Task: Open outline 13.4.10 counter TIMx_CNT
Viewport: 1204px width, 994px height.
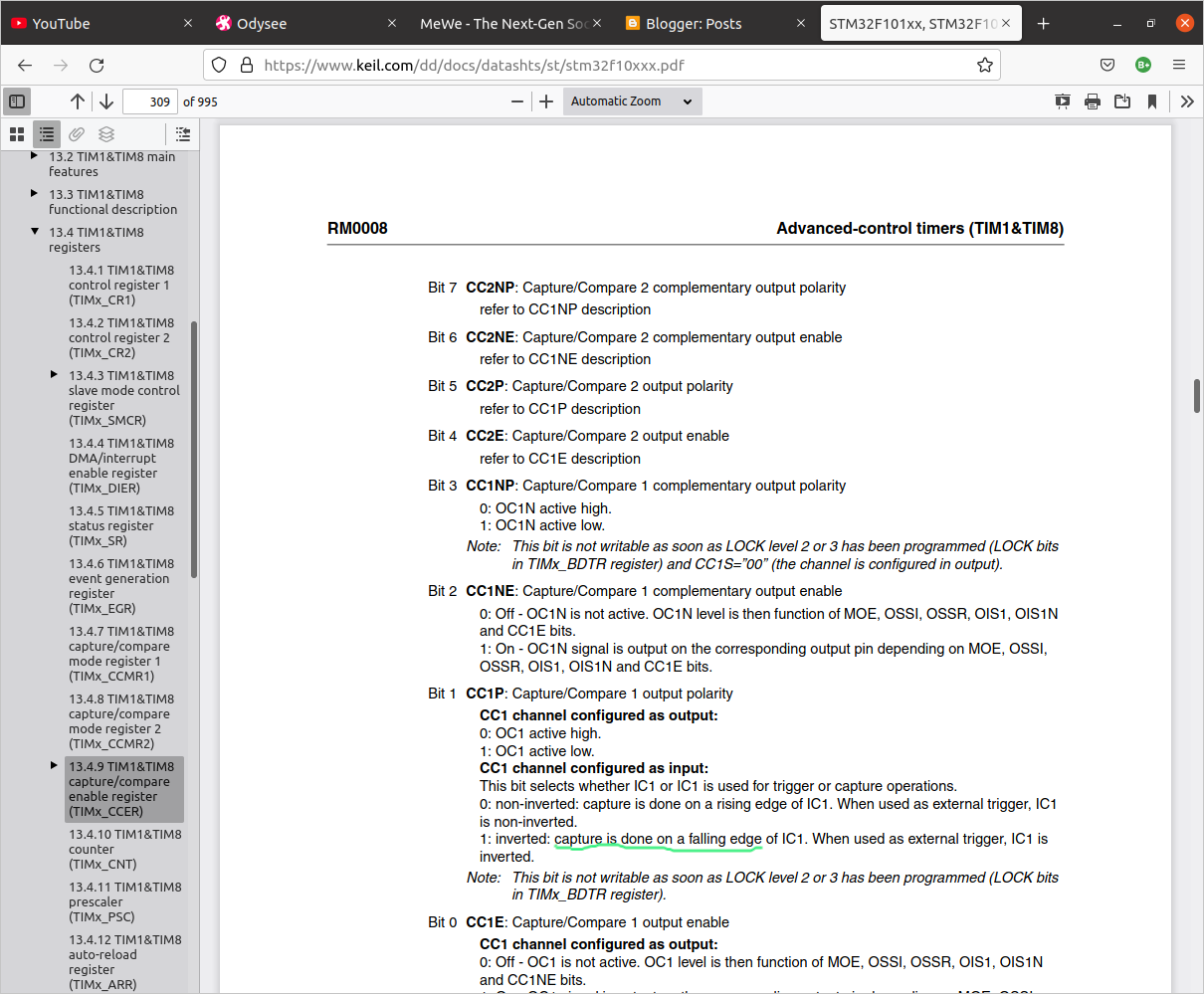Action: click(x=124, y=849)
